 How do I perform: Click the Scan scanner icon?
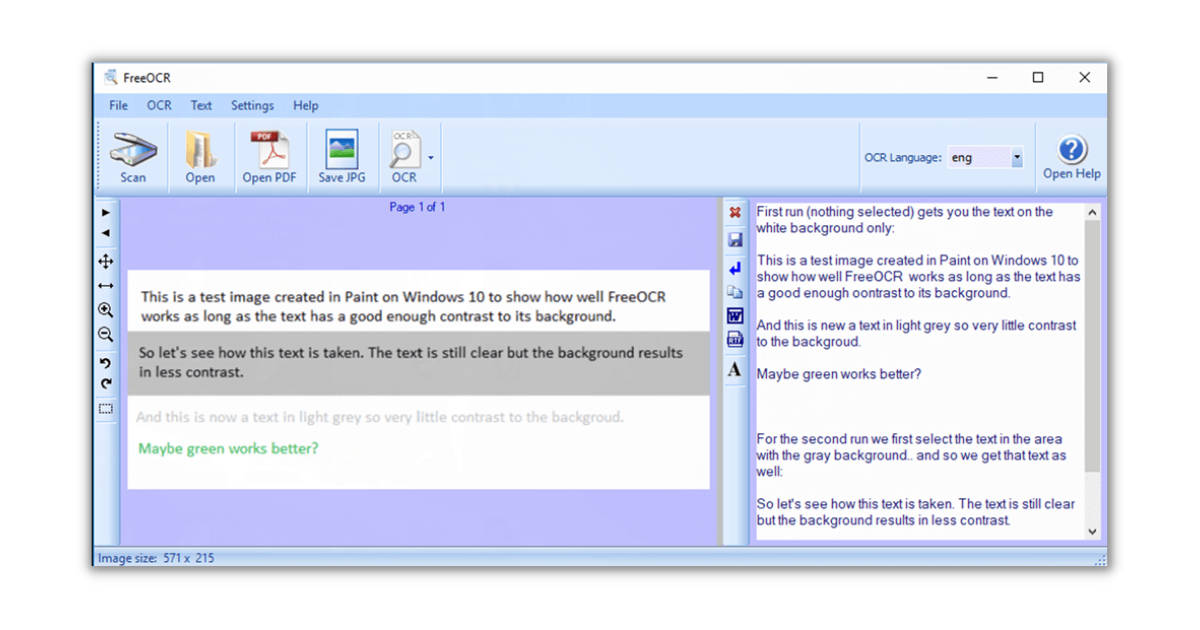click(x=133, y=157)
